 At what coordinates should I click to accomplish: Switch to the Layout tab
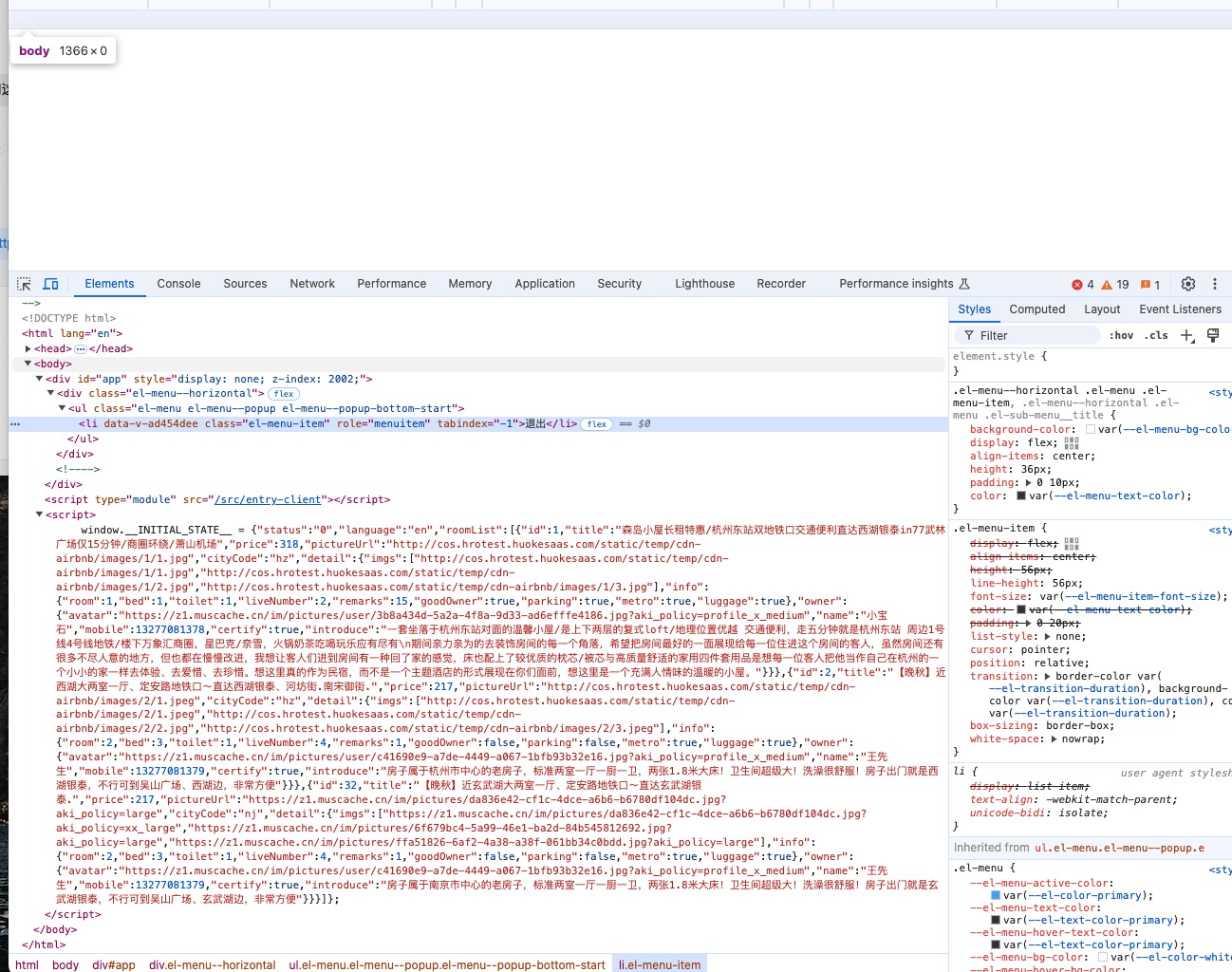pyautogui.click(x=1102, y=309)
